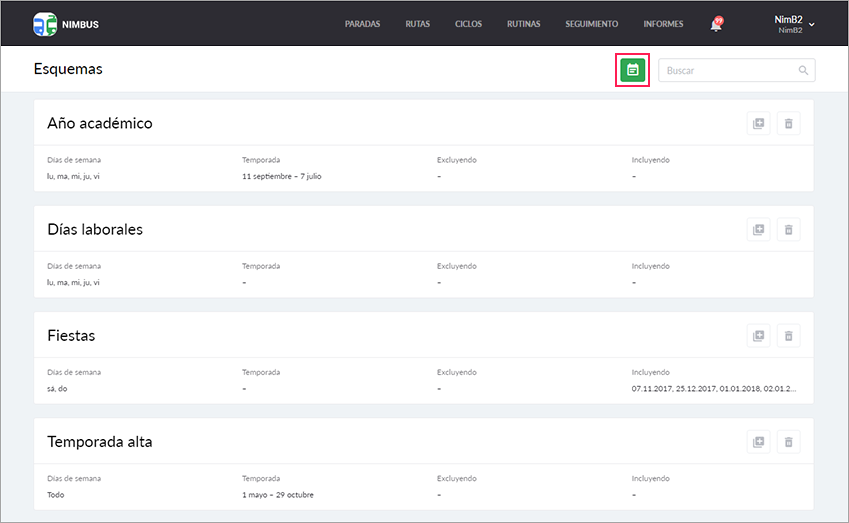Open the PARADAS menu
Screen dimensions: 849x523
pos(362,24)
